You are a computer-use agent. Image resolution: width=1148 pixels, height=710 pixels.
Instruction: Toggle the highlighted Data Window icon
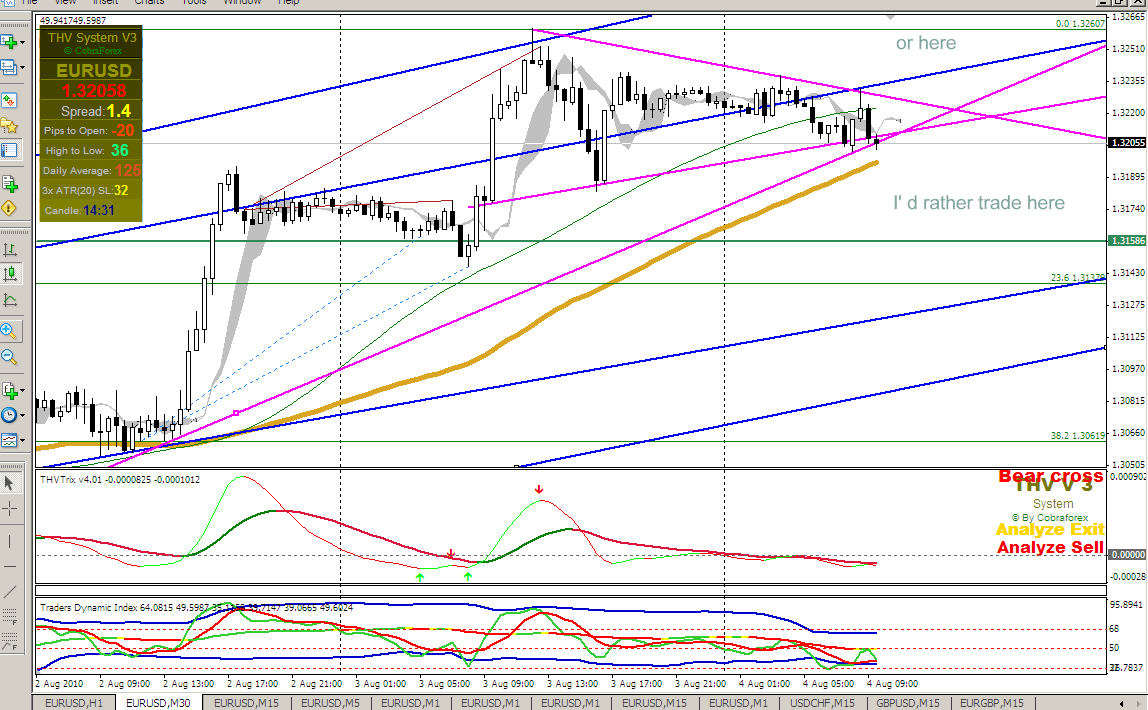click(9, 150)
